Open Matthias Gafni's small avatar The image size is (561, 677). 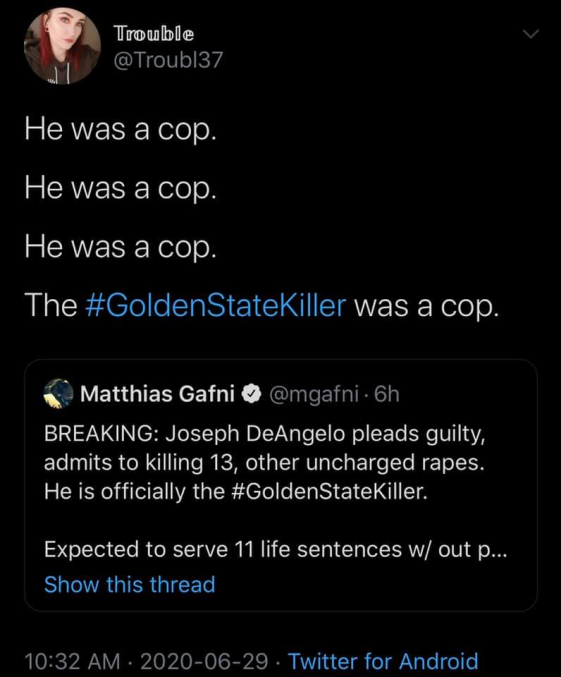58,393
